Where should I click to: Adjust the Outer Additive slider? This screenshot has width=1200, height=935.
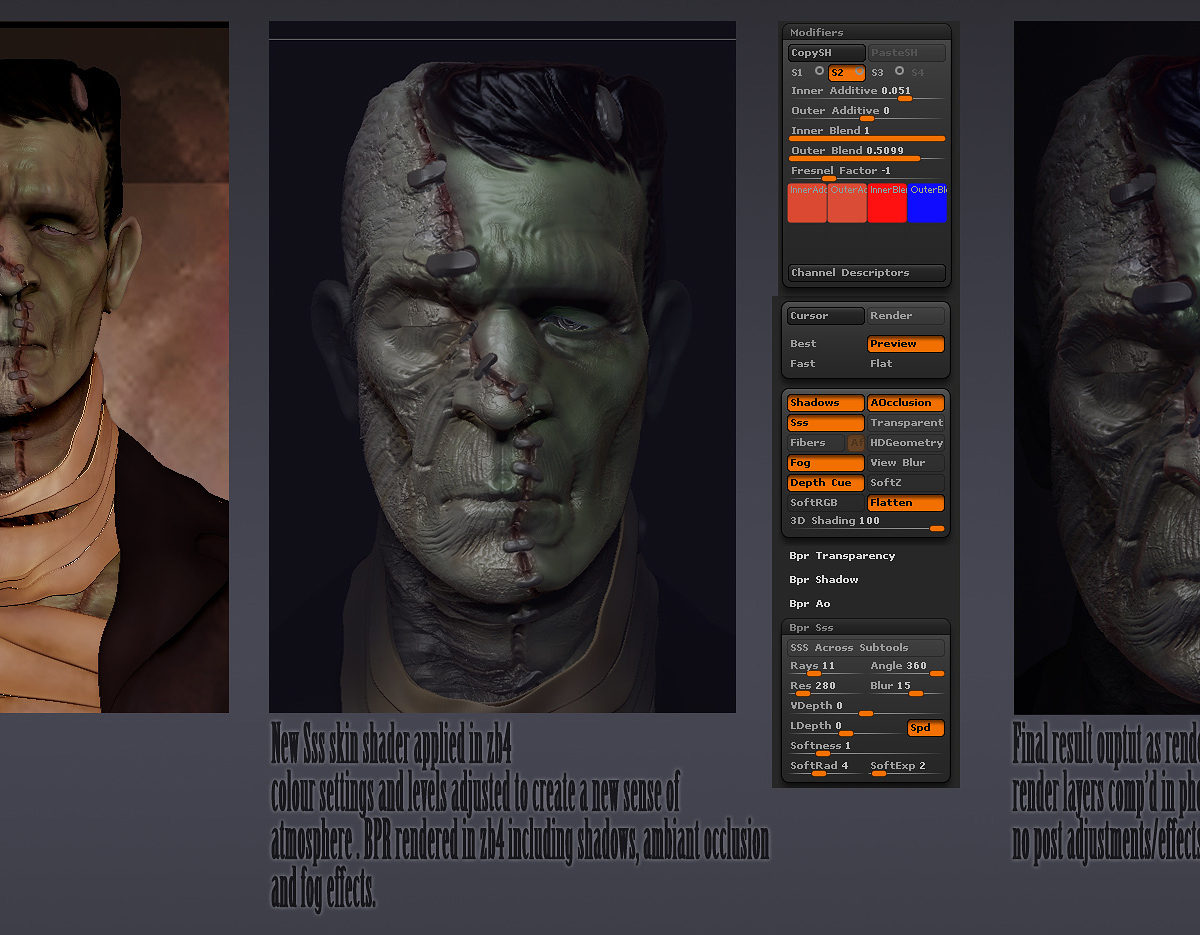(866, 112)
